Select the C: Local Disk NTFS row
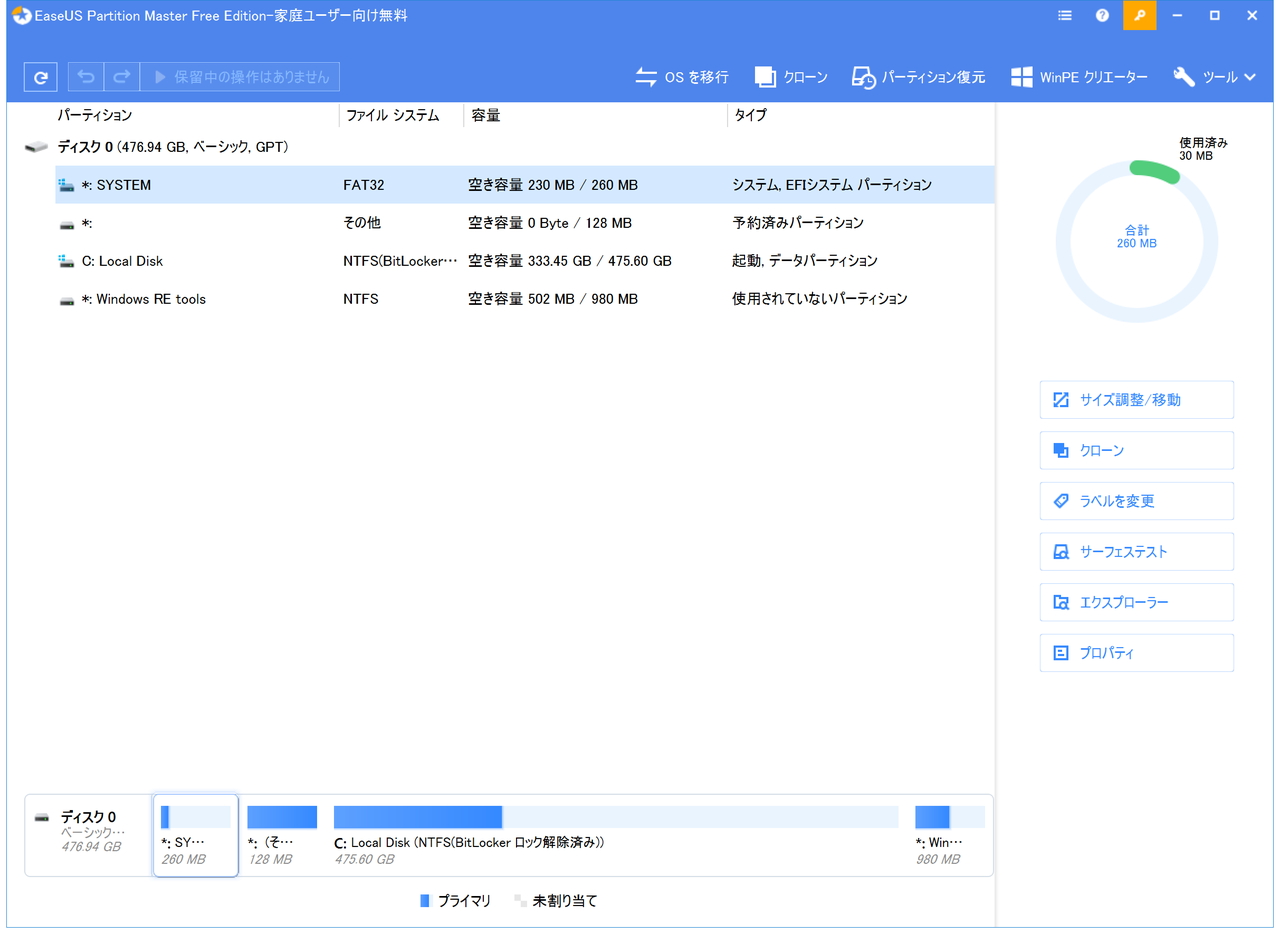Screen dimensions: 1280x934 400,260
